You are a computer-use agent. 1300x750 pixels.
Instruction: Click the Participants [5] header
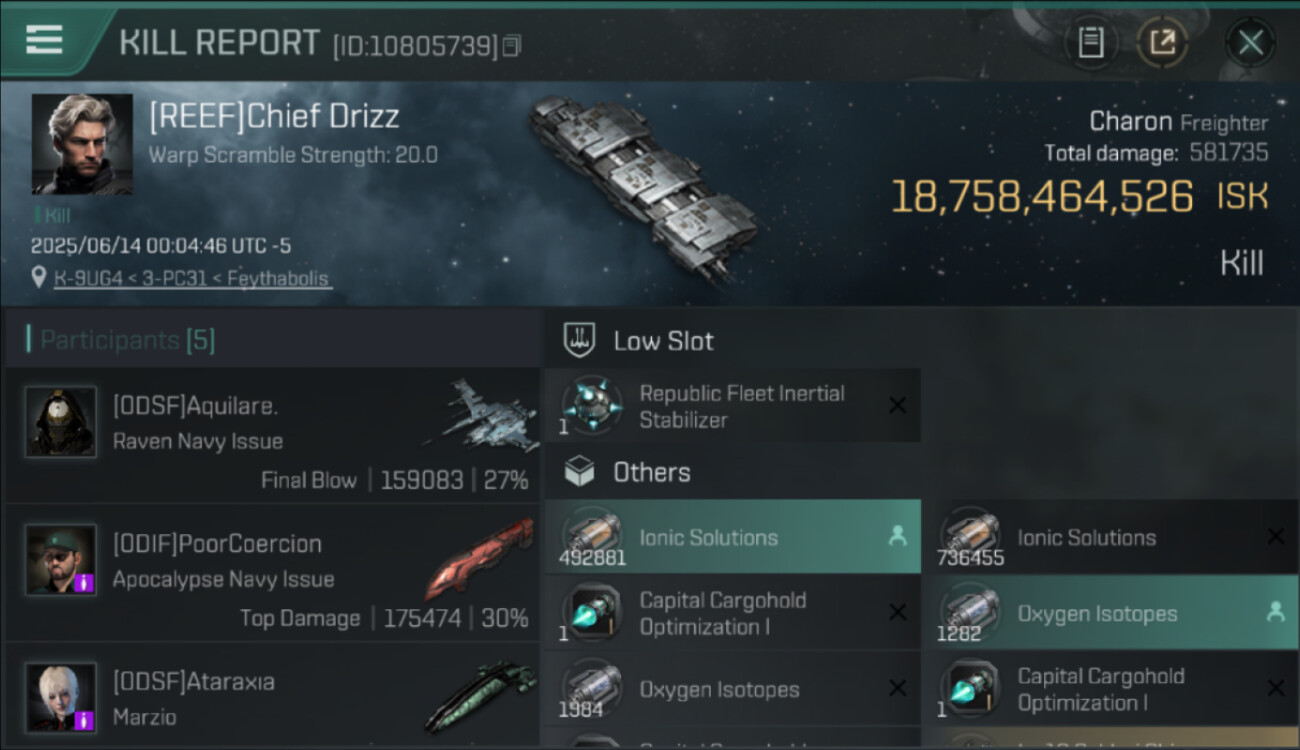(x=127, y=340)
